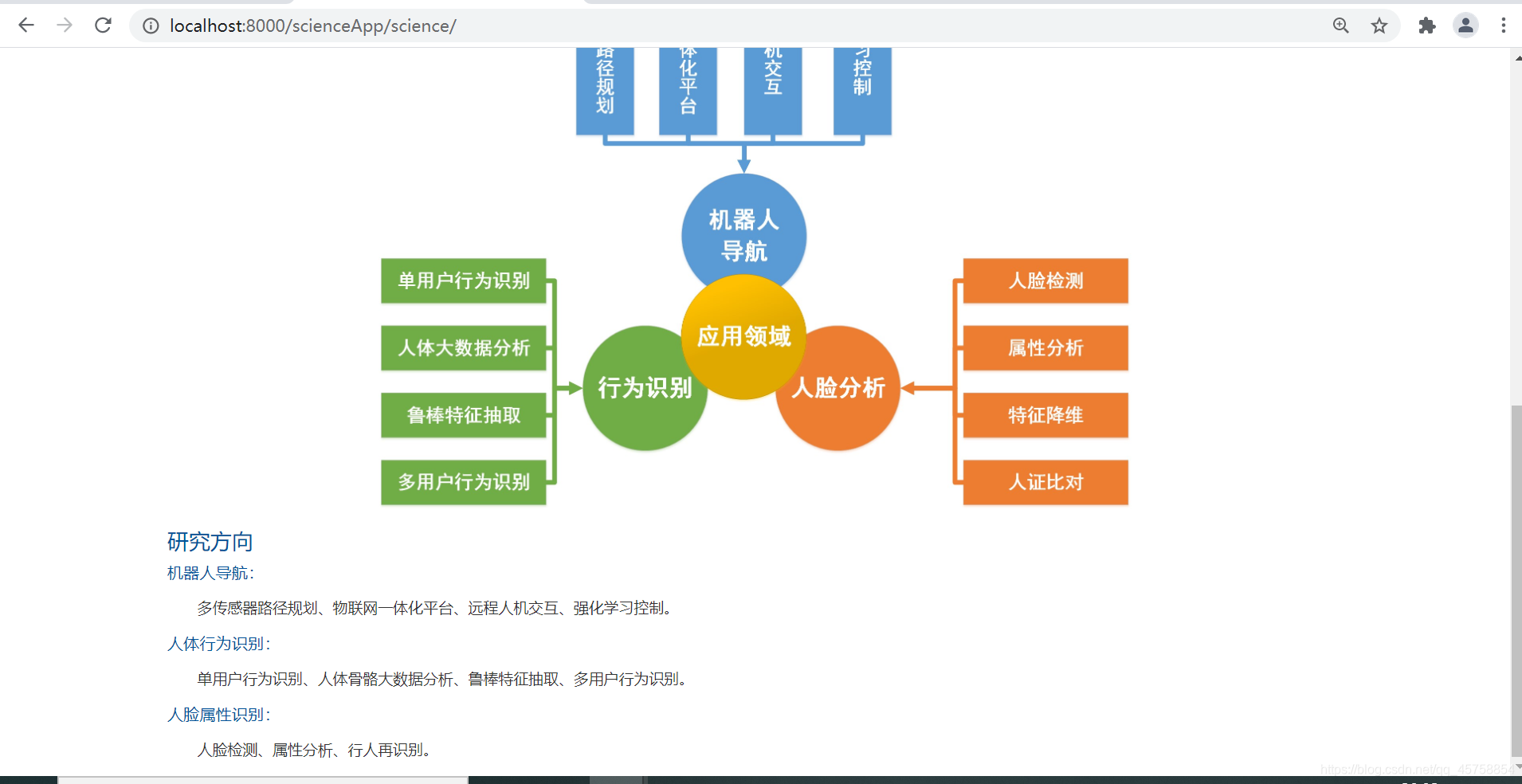1522x784 pixels.
Task: Select the green 鲁棒特征抽取 box
Action: 463,415
